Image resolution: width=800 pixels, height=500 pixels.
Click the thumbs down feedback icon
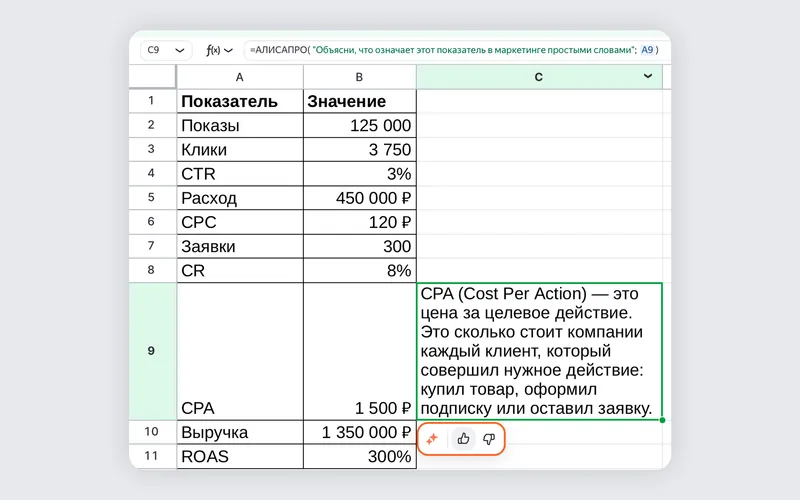click(489, 439)
